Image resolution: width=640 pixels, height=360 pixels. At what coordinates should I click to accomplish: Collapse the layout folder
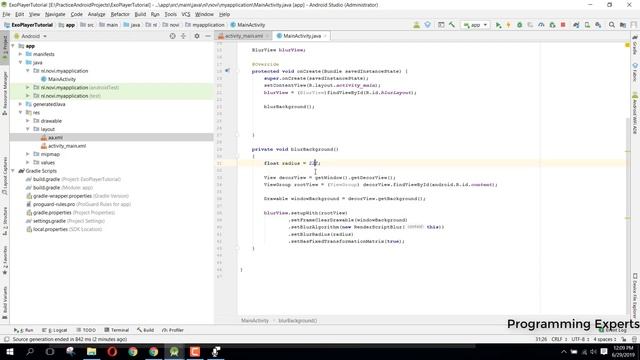coord(28,129)
